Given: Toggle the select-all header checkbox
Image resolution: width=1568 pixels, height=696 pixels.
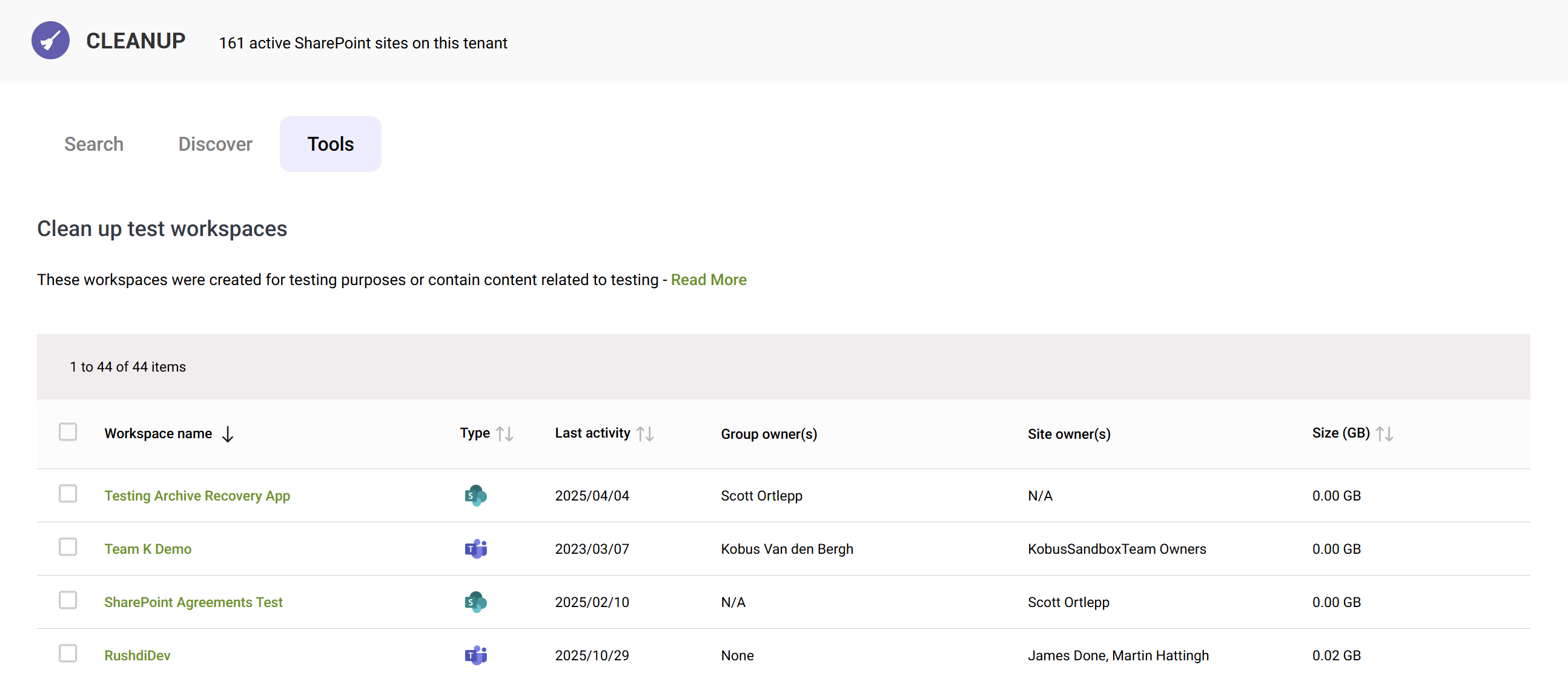Looking at the screenshot, I should 68,432.
